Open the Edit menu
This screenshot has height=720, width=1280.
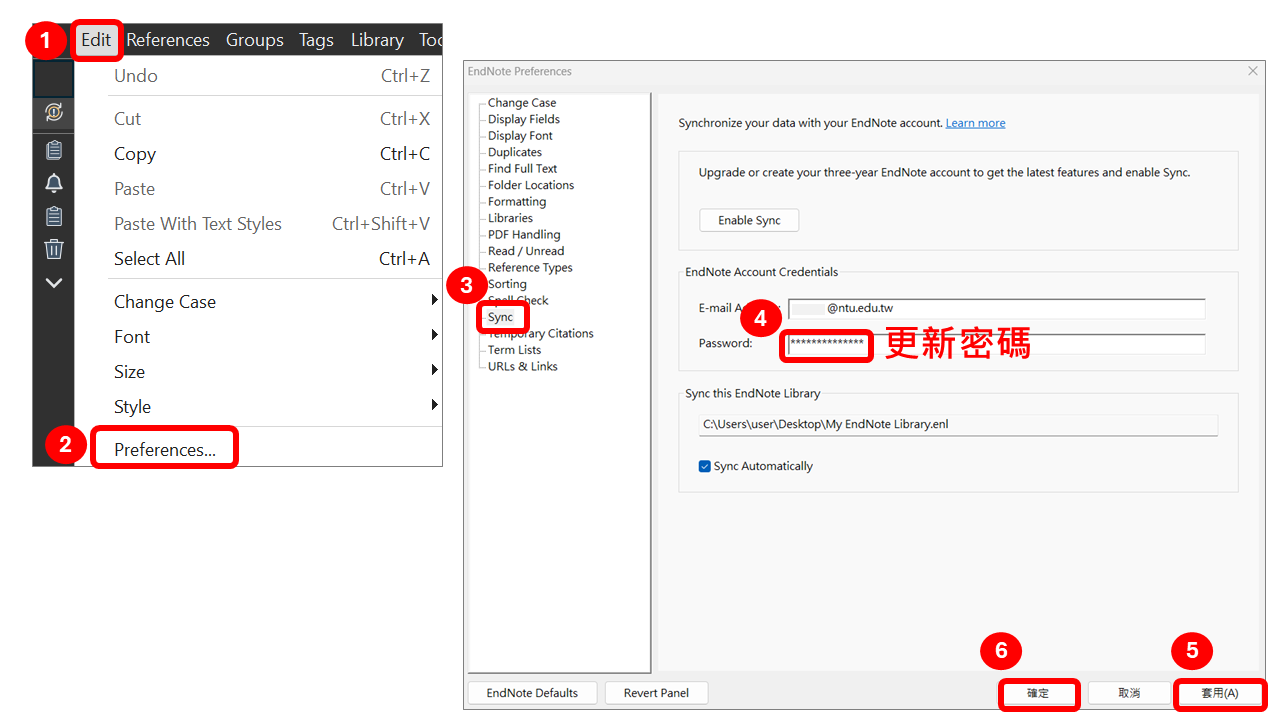tap(97, 40)
